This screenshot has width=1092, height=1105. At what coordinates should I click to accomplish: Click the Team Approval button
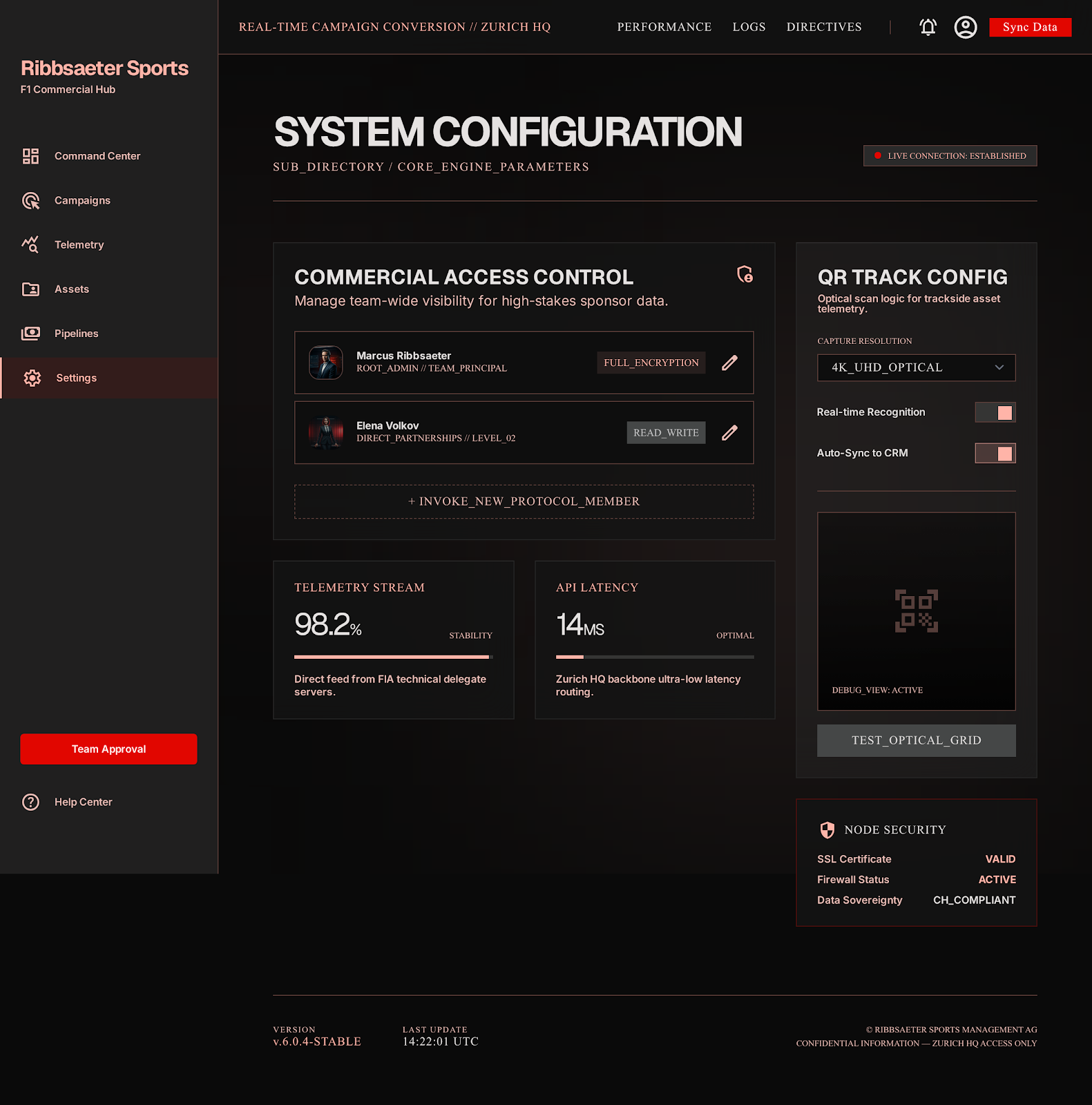(108, 749)
